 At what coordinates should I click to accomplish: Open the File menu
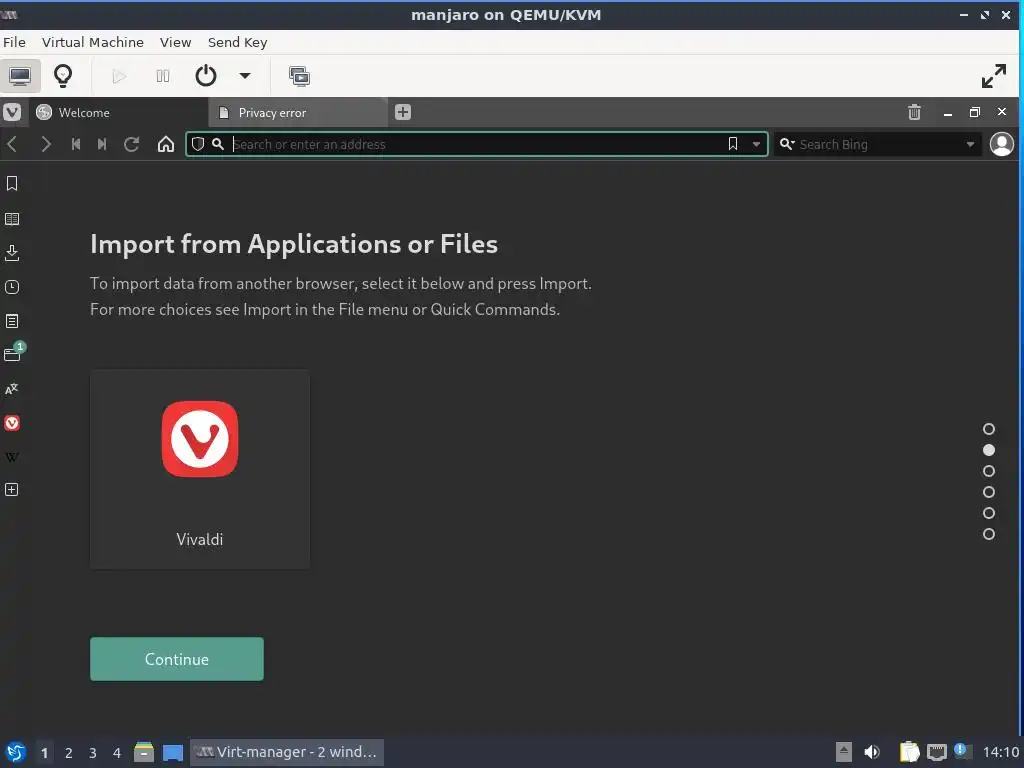point(14,42)
